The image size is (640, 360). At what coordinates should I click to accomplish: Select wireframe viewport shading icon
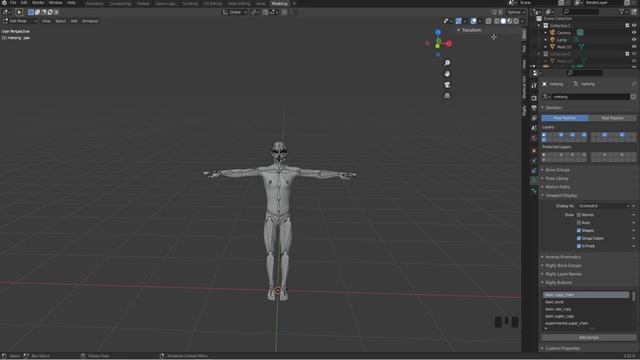[x=497, y=21]
